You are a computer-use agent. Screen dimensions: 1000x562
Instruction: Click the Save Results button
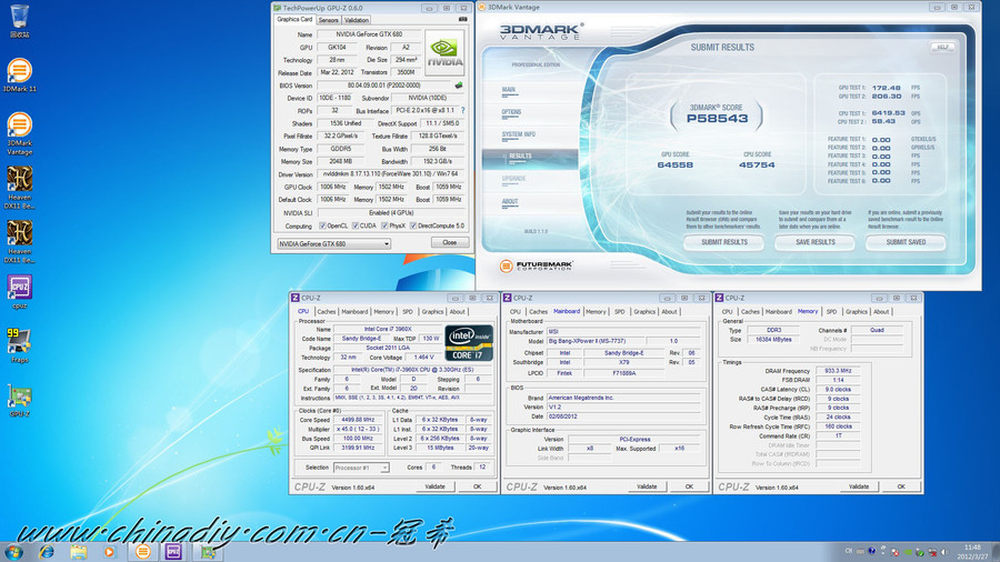pyautogui.click(x=815, y=242)
